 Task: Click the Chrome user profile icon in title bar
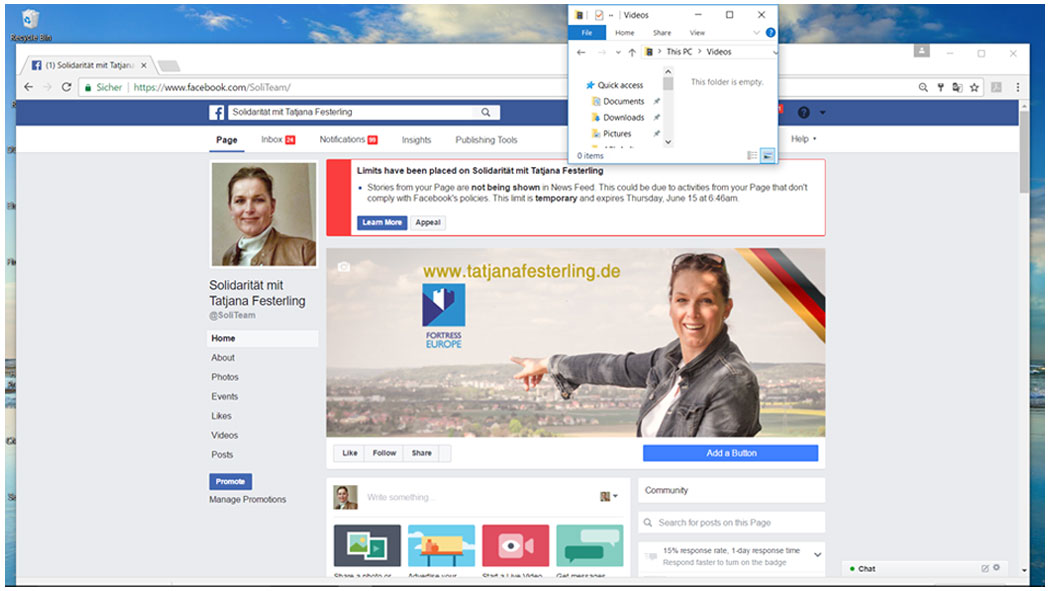coord(921,51)
